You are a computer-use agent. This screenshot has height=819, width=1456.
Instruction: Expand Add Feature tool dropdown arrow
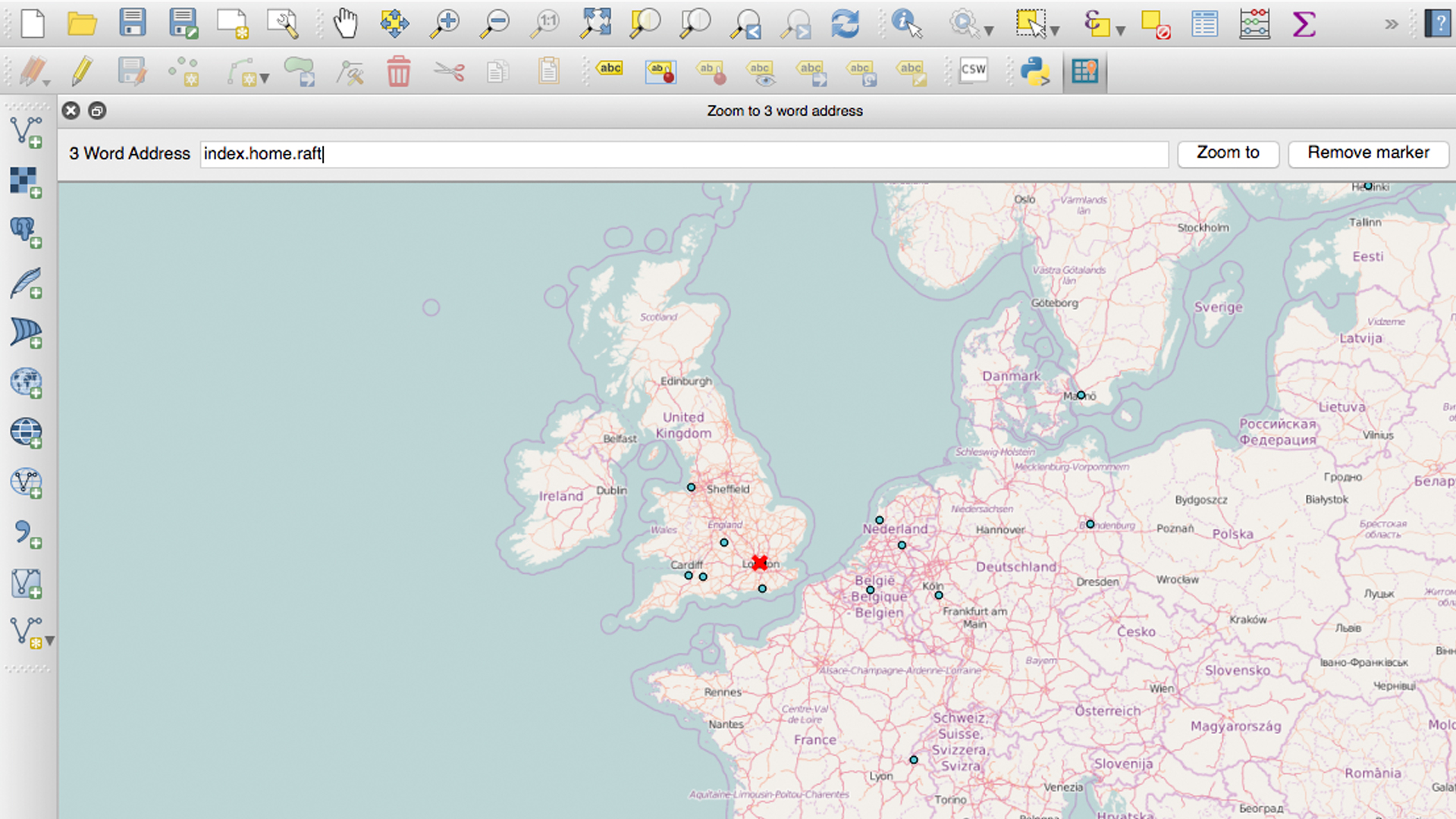pyautogui.click(x=265, y=78)
